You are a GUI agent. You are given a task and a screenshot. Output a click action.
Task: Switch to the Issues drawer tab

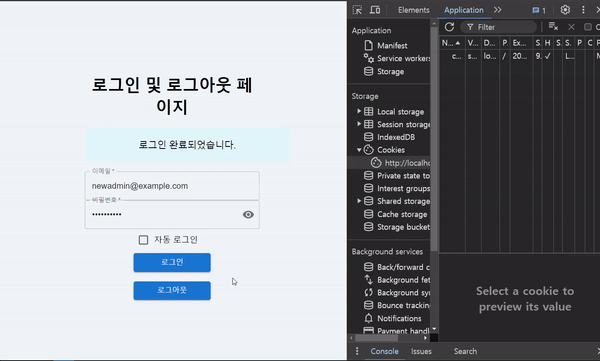(x=421, y=351)
